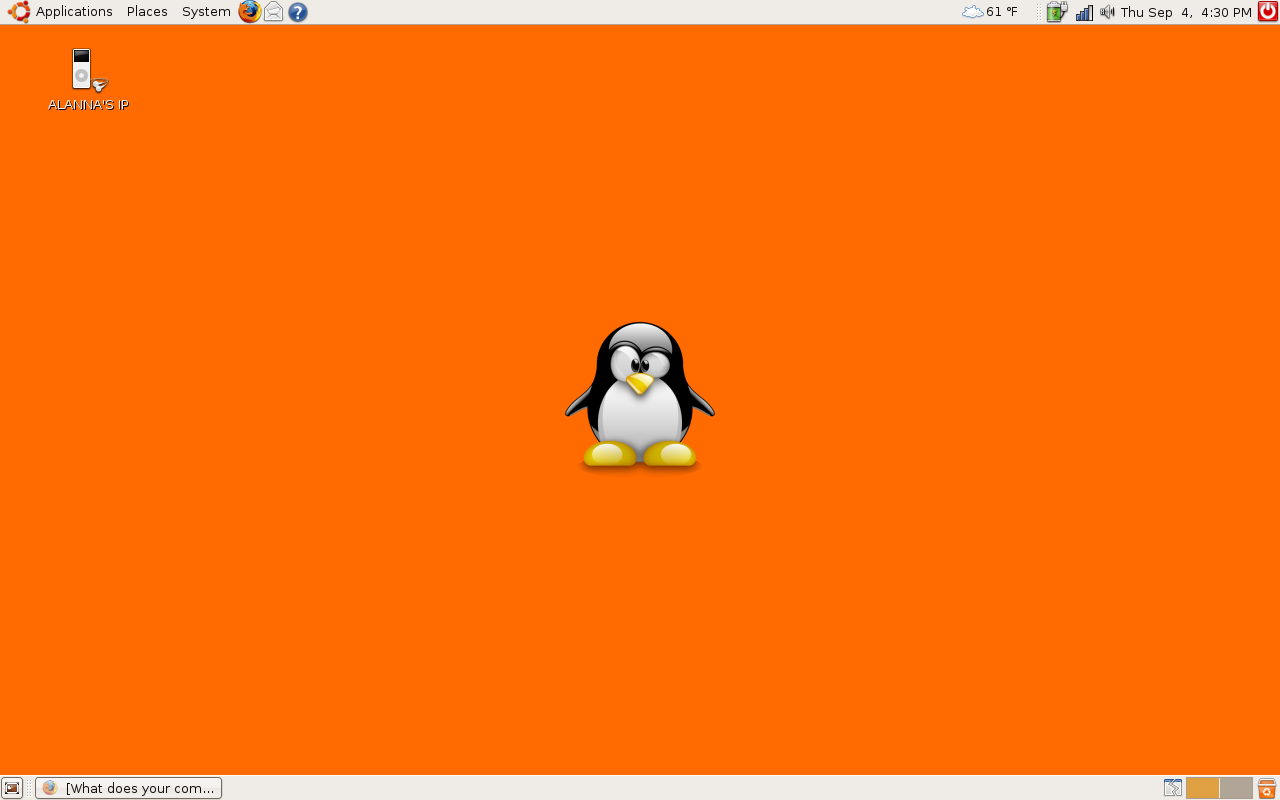Image resolution: width=1280 pixels, height=800 pixels.
Task: Open Evolution mail from the panel
Action: click(273, 11)
